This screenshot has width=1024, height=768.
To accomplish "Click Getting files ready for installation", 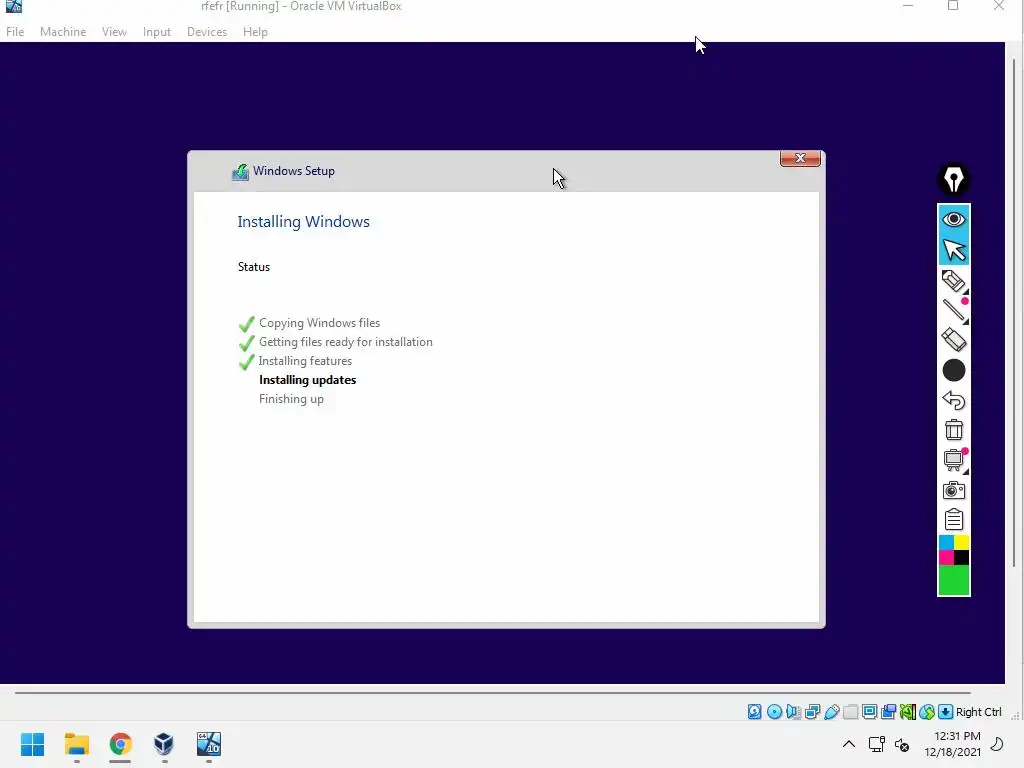I will click(345, 342).
